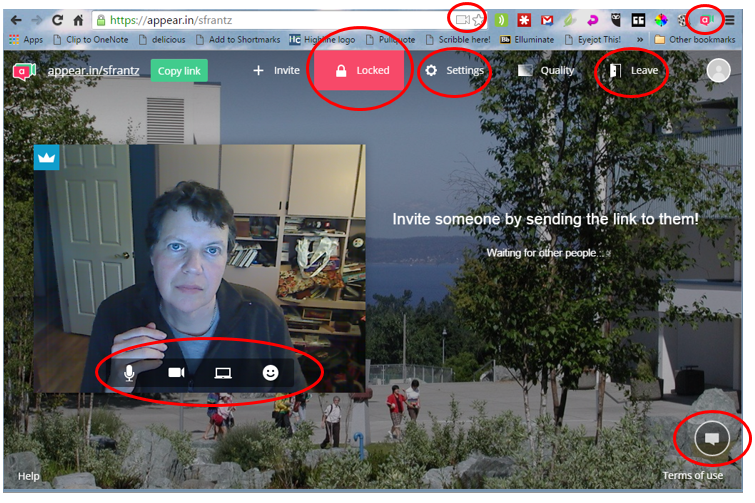The image size is (755, 503).
Task: Click the appear.in extension icon in toolbar
Action: tap(706, 20)
